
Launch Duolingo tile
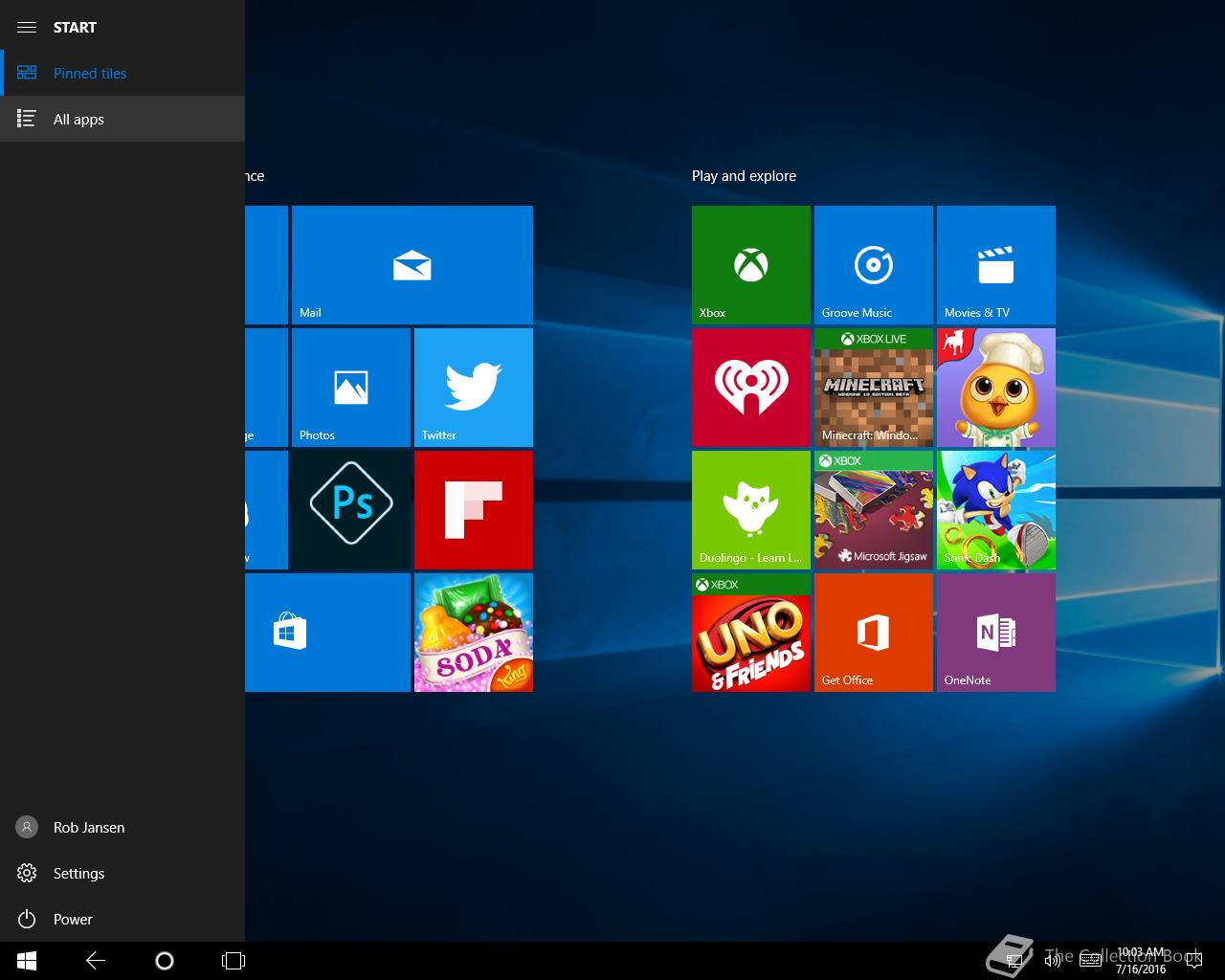click(751, 510)
